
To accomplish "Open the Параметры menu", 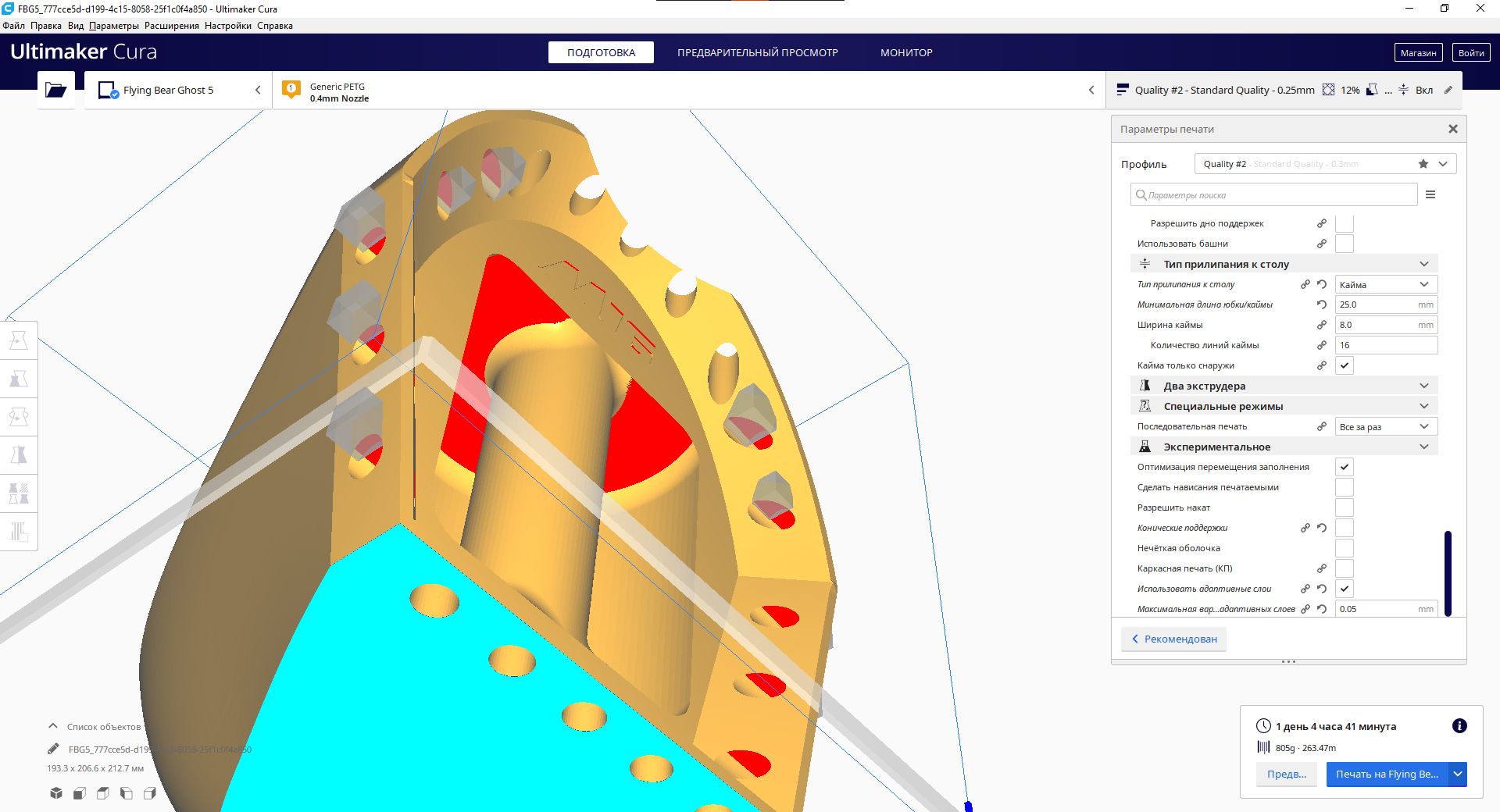I will pyautogui.click(x=114, y=26).
